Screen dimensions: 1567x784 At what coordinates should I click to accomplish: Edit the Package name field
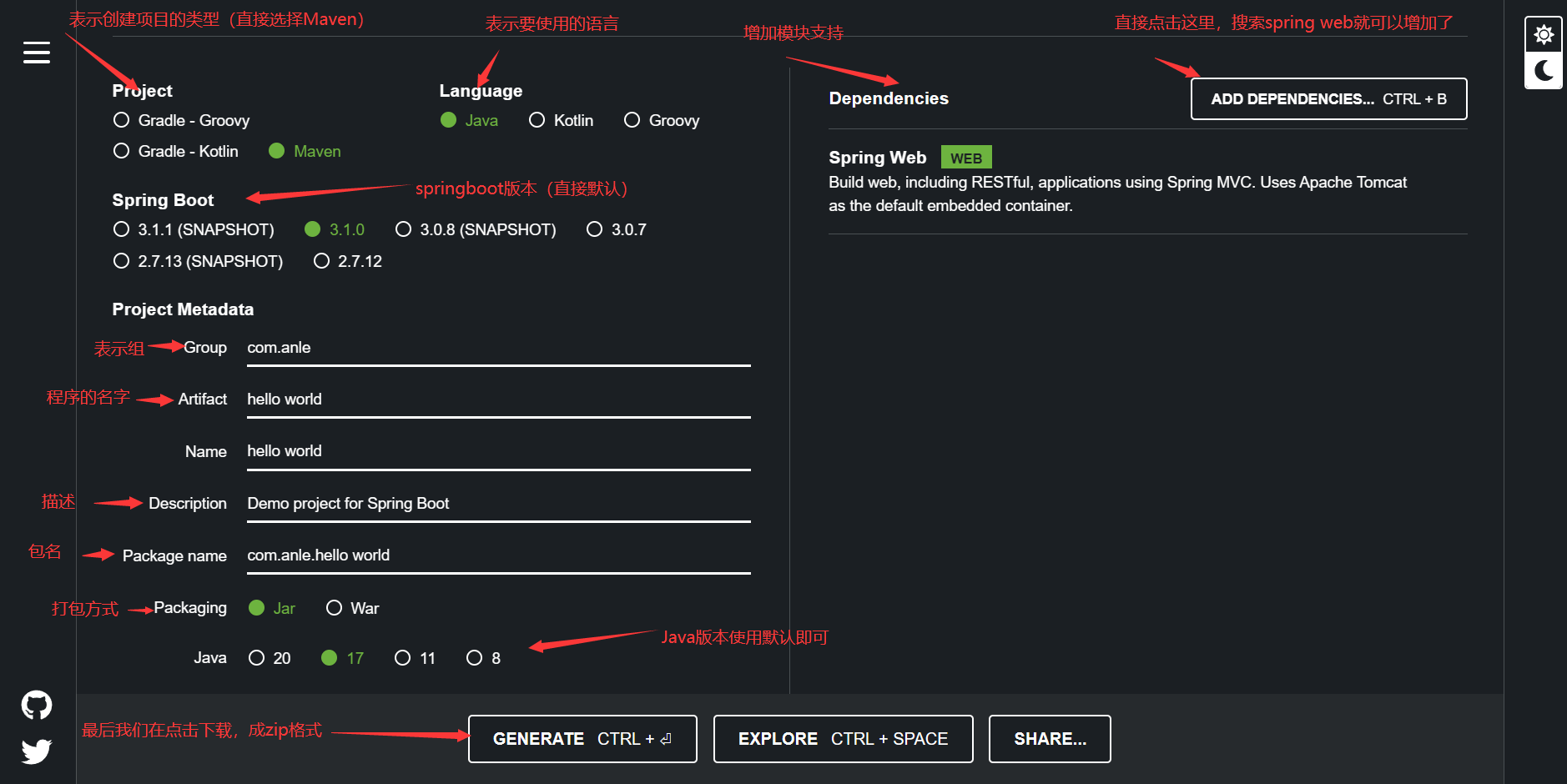(499, 555)
